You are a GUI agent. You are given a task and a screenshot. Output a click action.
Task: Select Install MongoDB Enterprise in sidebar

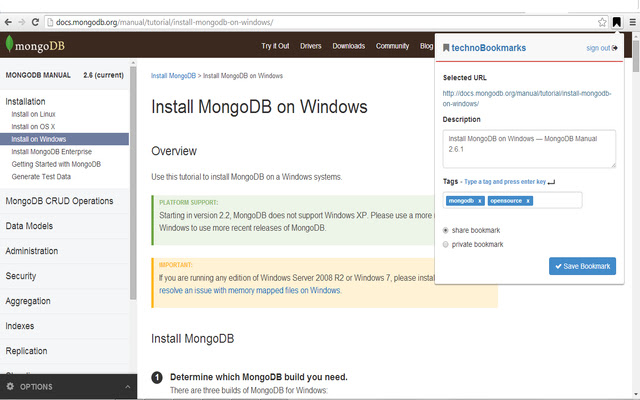[51, 152]
